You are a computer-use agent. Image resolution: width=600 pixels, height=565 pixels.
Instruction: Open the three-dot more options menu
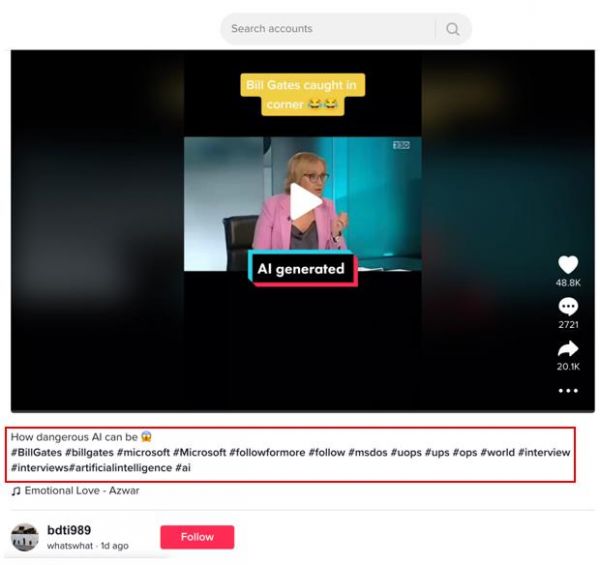point(568,391)
